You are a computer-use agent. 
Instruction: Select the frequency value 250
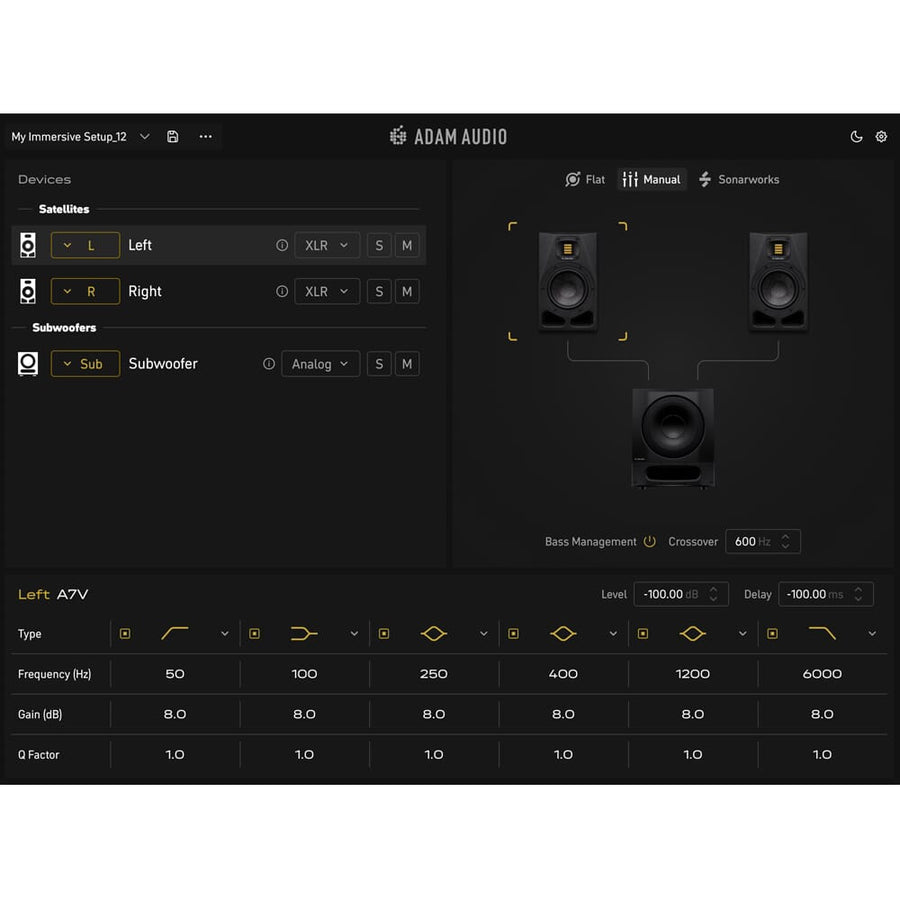tap(433, 674)
